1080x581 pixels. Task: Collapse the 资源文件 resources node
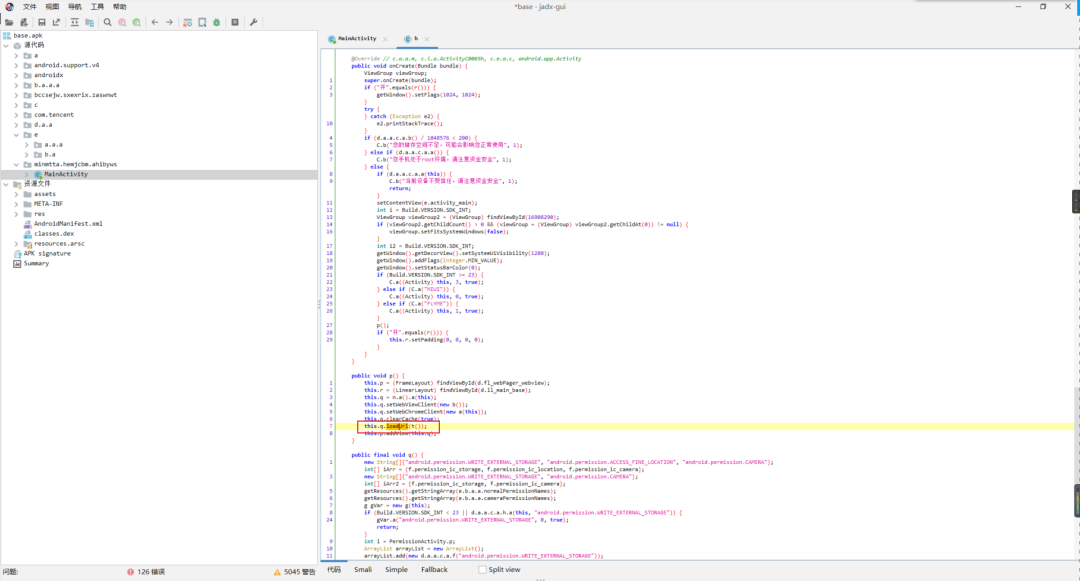pos(6,184)
